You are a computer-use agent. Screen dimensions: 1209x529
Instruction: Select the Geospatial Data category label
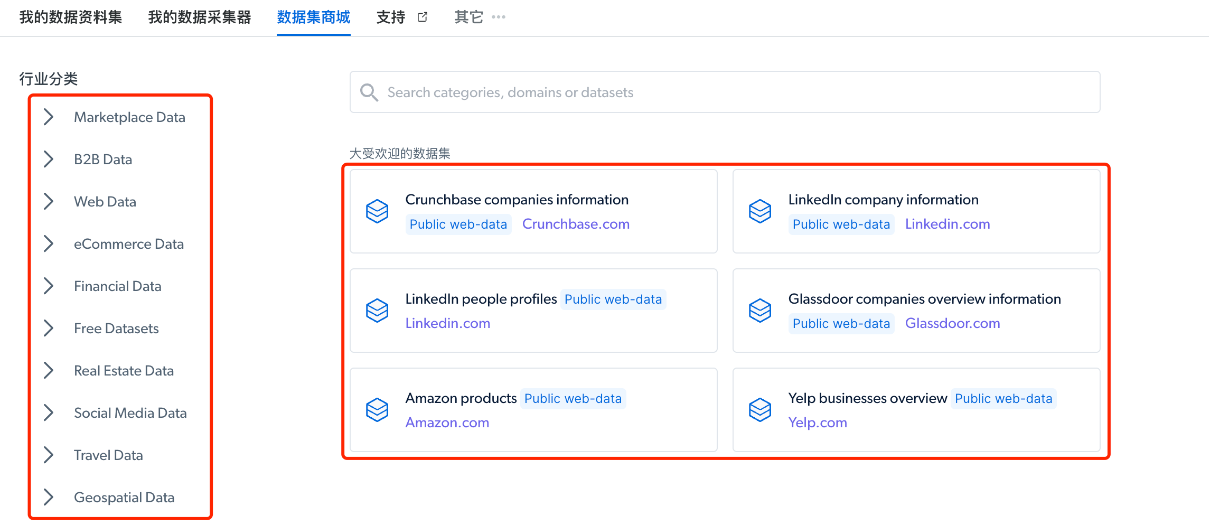[x=124, y=497]
